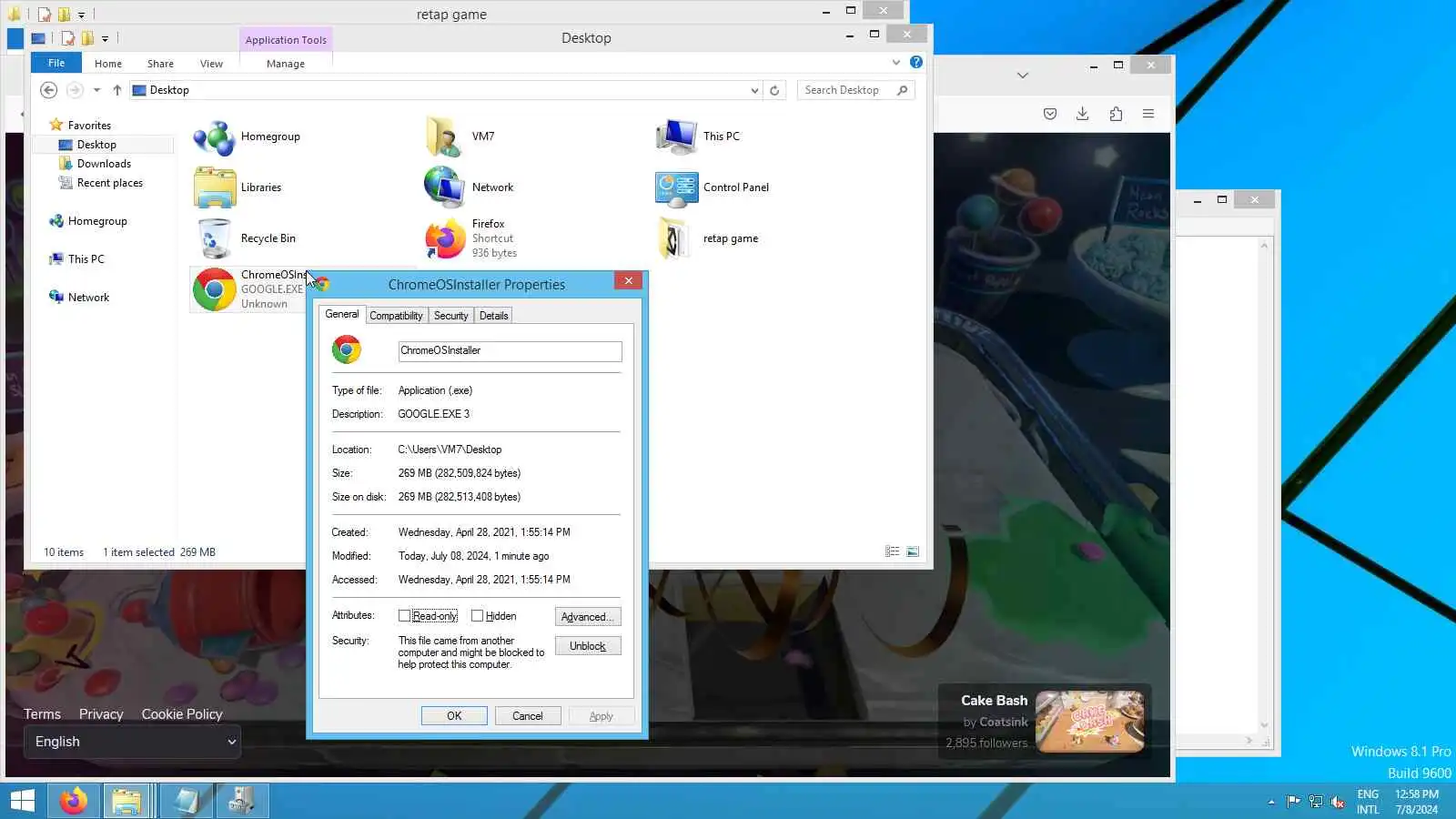Open Firefox downloads panel
Viewport: 1456px width, 819px height.
1082,114
